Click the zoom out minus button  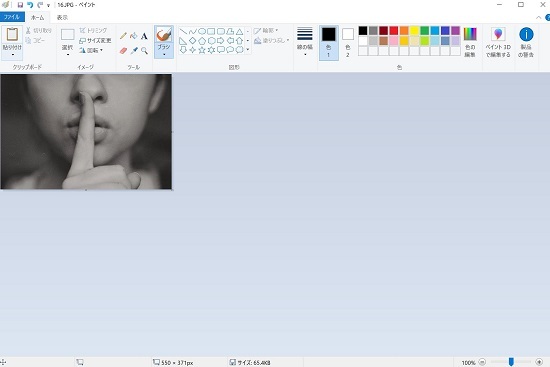tap(482, 362)
